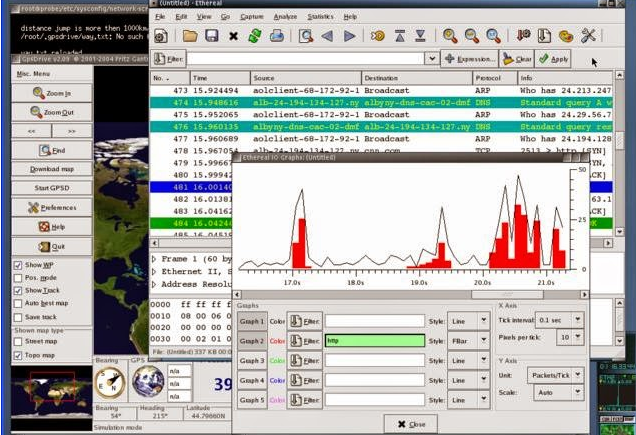Open Graph 3 Style dropdown

tap(469, 360)
